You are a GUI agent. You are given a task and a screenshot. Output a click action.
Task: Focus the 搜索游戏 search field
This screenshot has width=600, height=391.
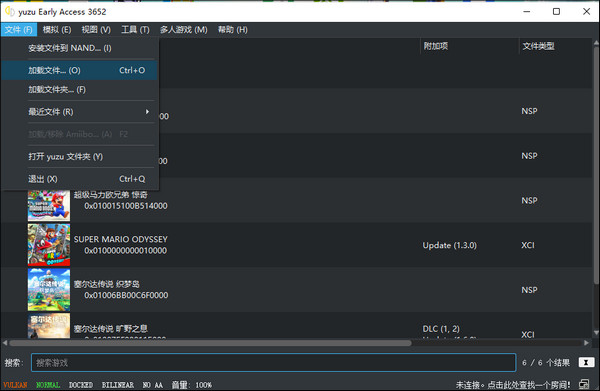point(273,363)
